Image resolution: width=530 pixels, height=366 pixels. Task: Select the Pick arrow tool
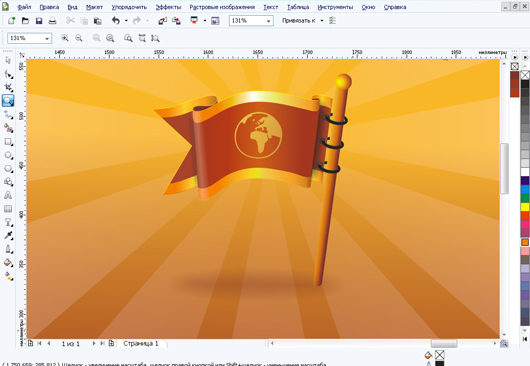[x=8, y=60]
